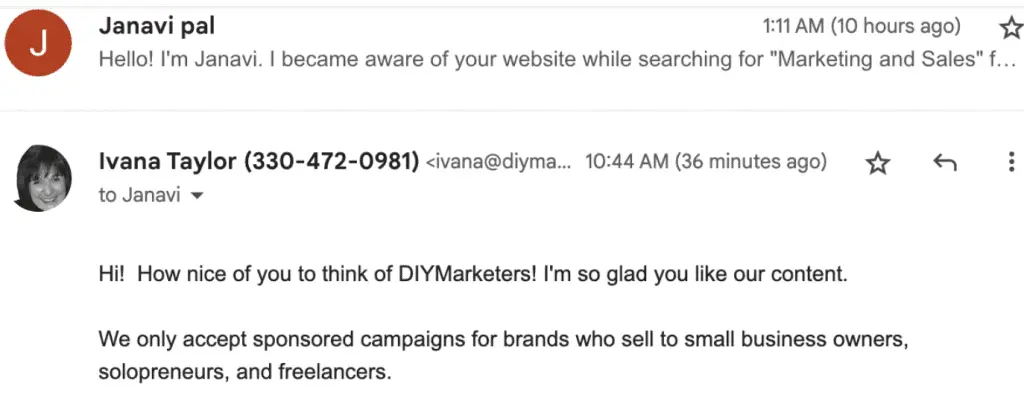Click the Ivana Taylor sender name
This screenshot has height=416, width=1024.
165,161
